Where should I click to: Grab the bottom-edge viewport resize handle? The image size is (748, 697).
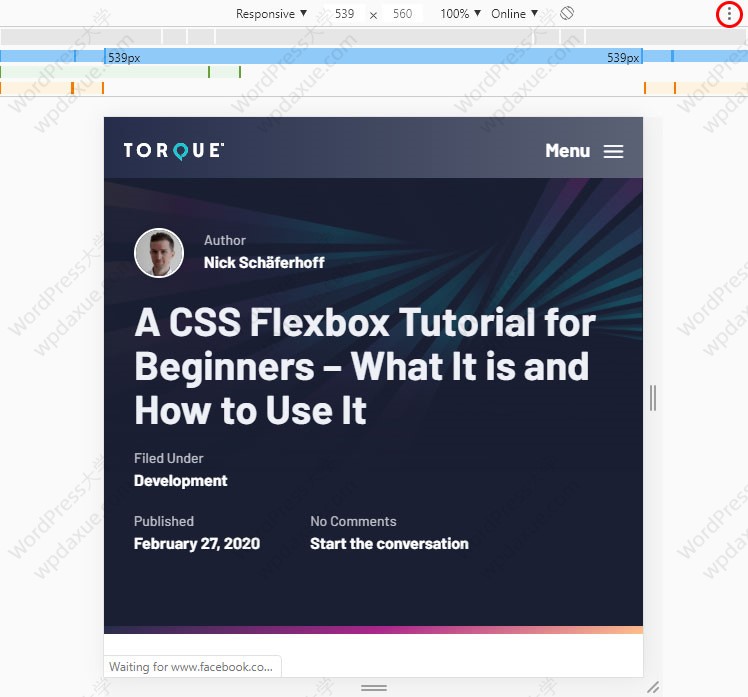click(x=374, y=687)
